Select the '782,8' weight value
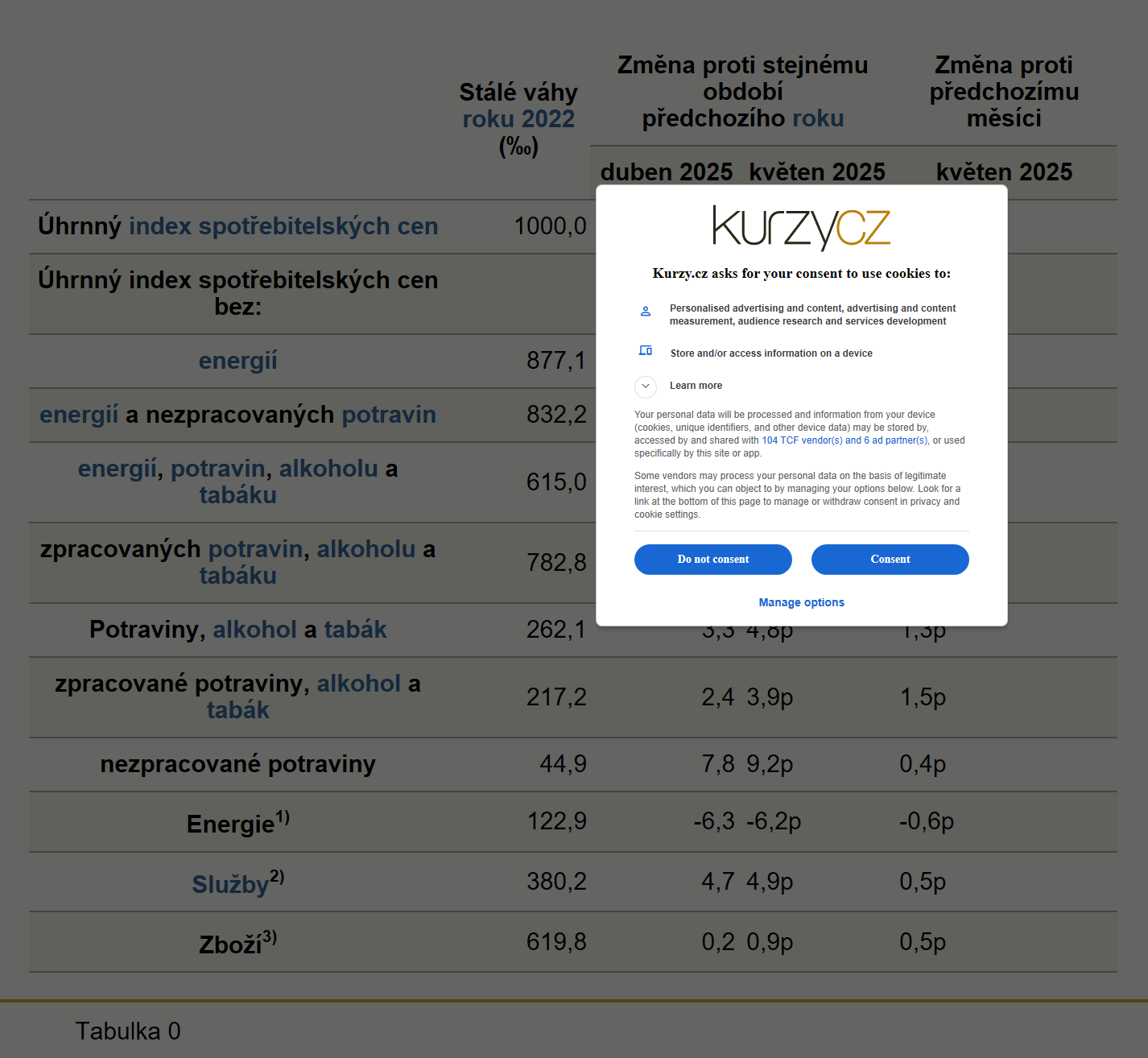The image size is (1148, 1058). click(x=556, y=563)
